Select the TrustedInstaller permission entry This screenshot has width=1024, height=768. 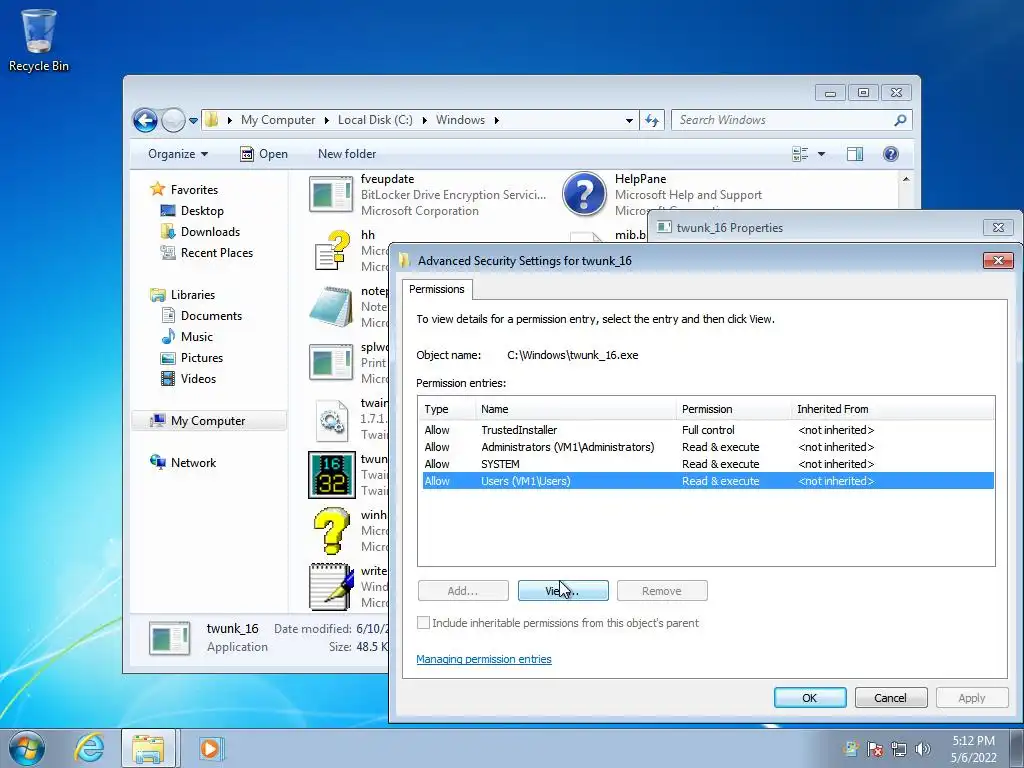708,430
